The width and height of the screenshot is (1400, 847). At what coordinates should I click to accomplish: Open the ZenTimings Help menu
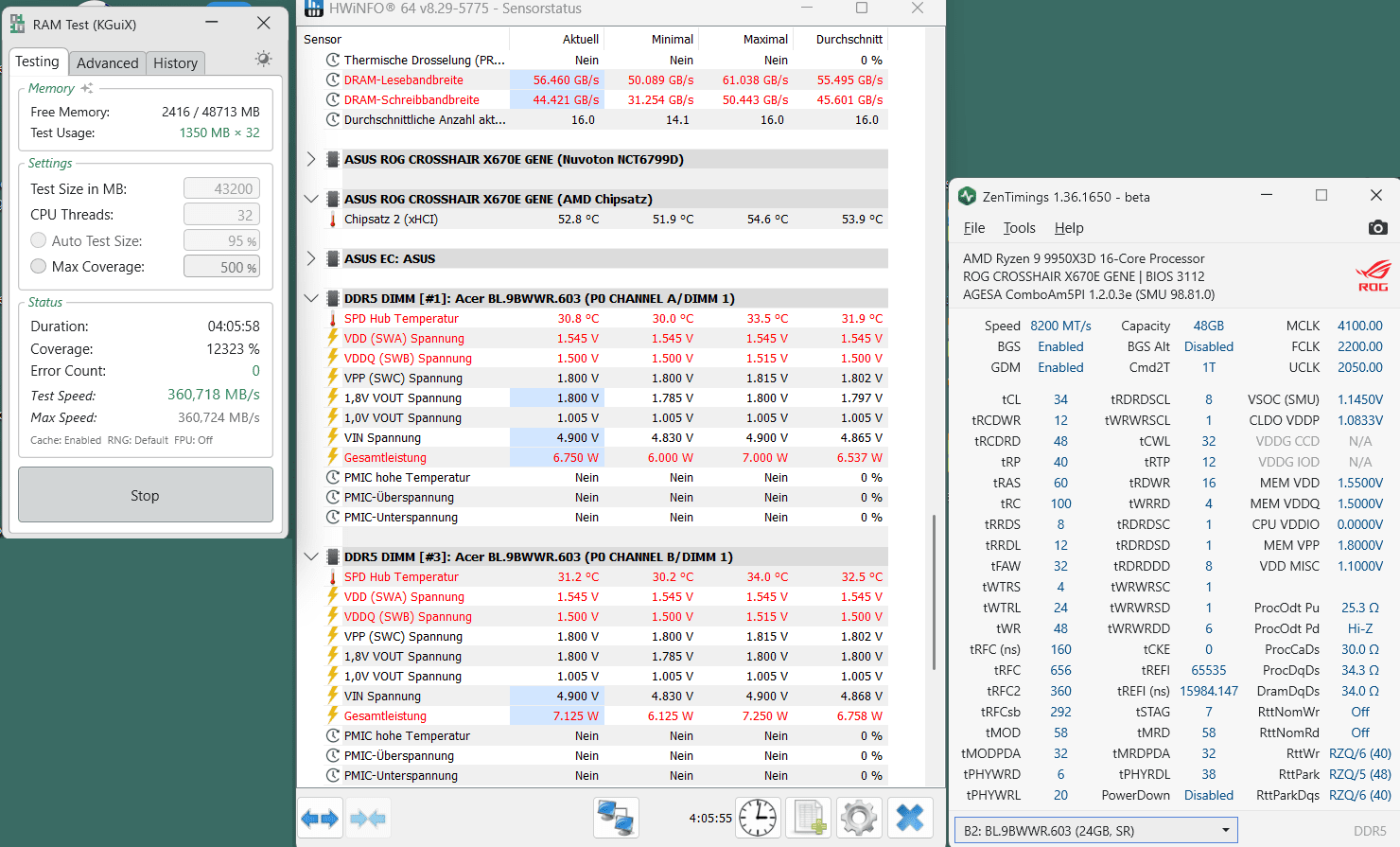[1069, 228]
